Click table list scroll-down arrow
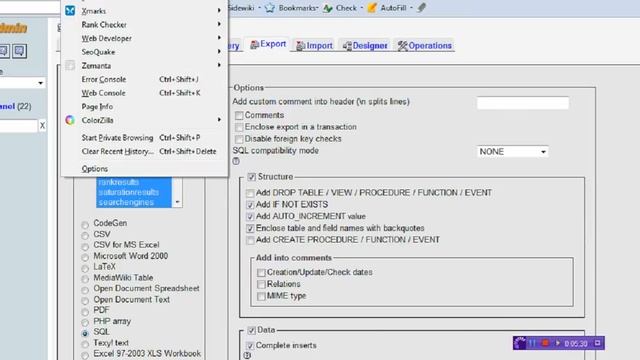 point(177,202)
